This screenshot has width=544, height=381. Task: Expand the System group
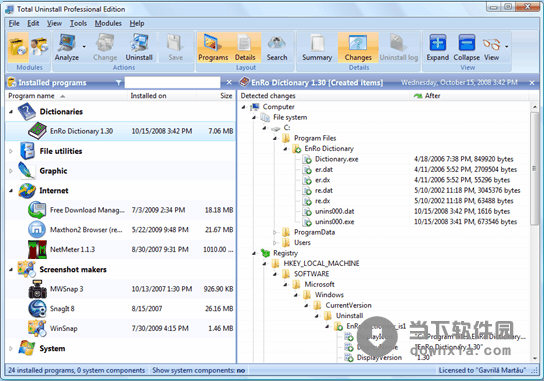click(11, 348)
